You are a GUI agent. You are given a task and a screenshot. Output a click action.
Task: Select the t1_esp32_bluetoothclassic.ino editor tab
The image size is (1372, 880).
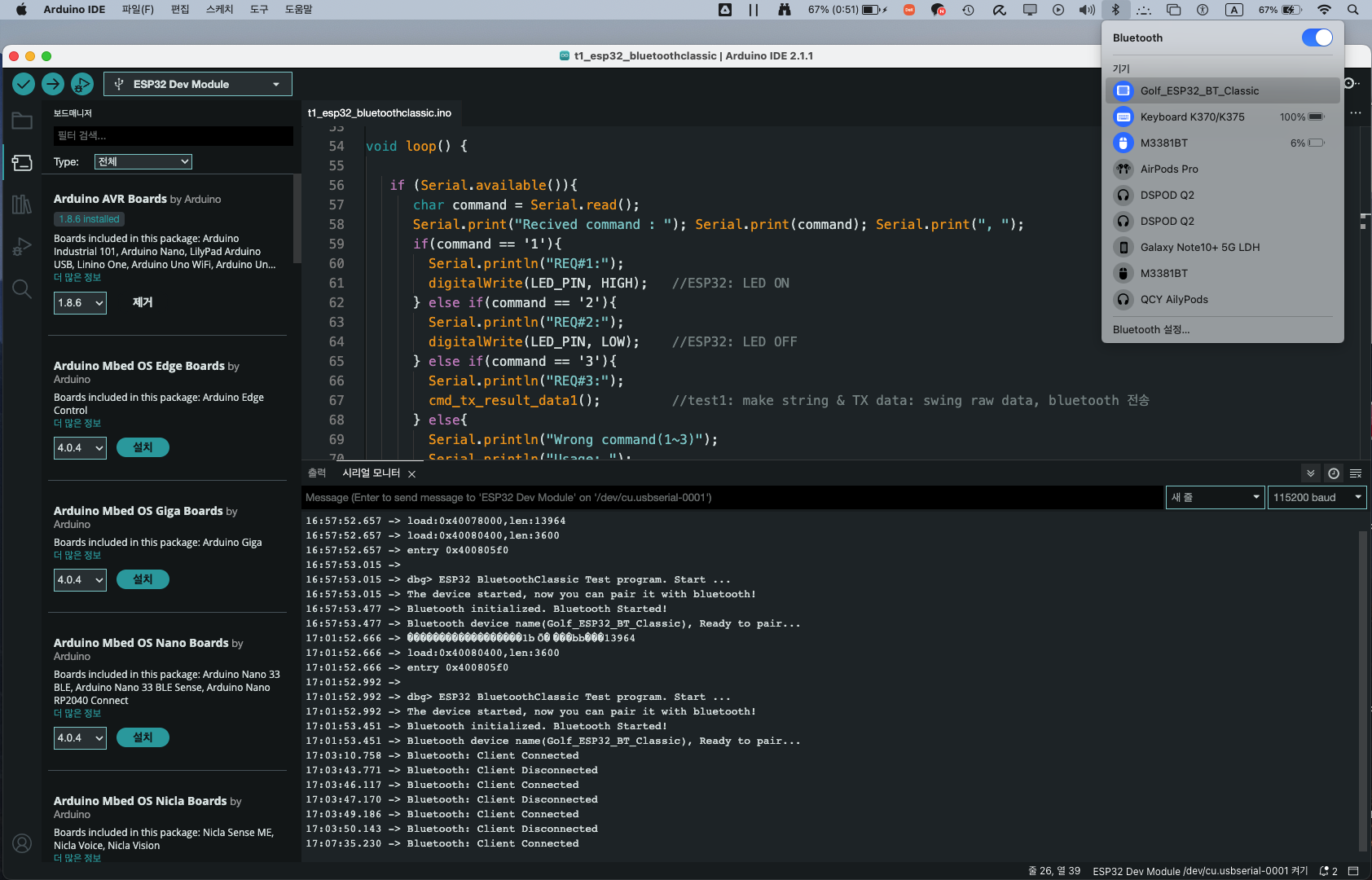tap(380, 113)
